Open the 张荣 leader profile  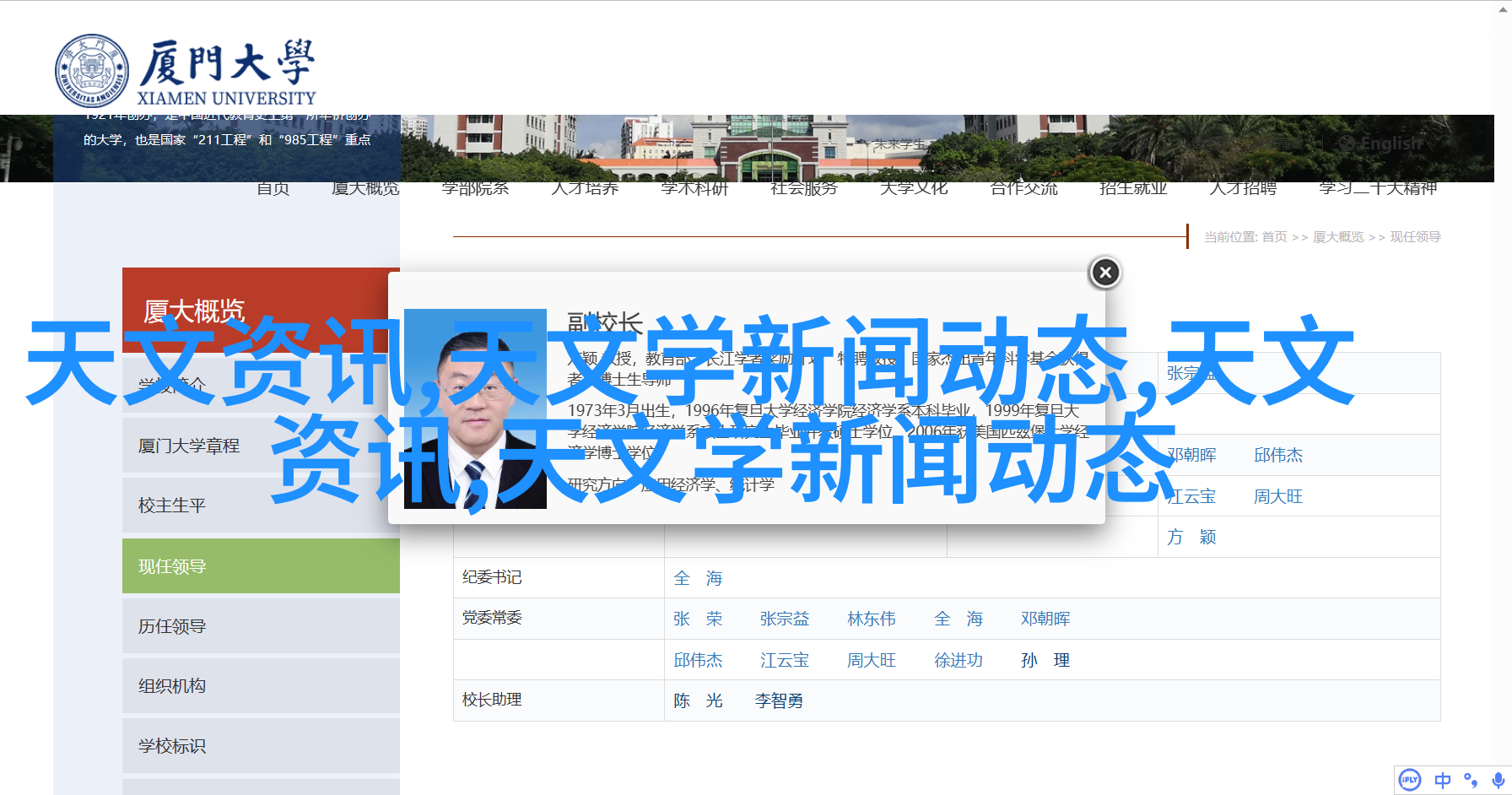click(x=698, y=619)
